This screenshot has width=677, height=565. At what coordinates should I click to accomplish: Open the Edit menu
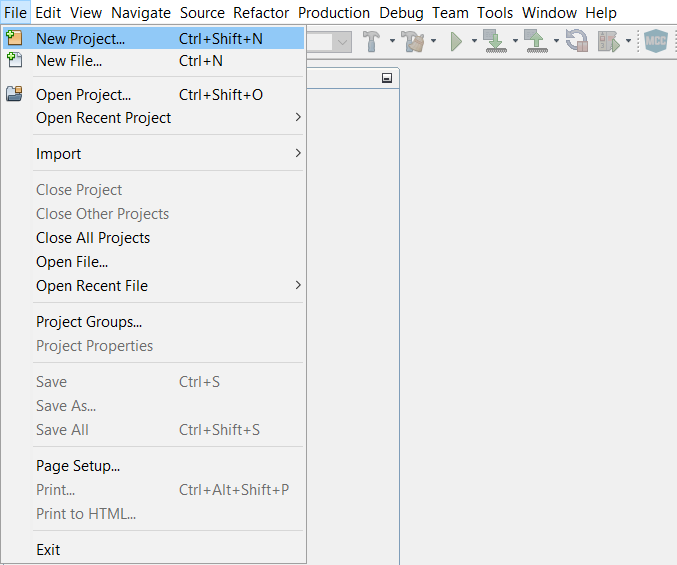tap(48, 13)
